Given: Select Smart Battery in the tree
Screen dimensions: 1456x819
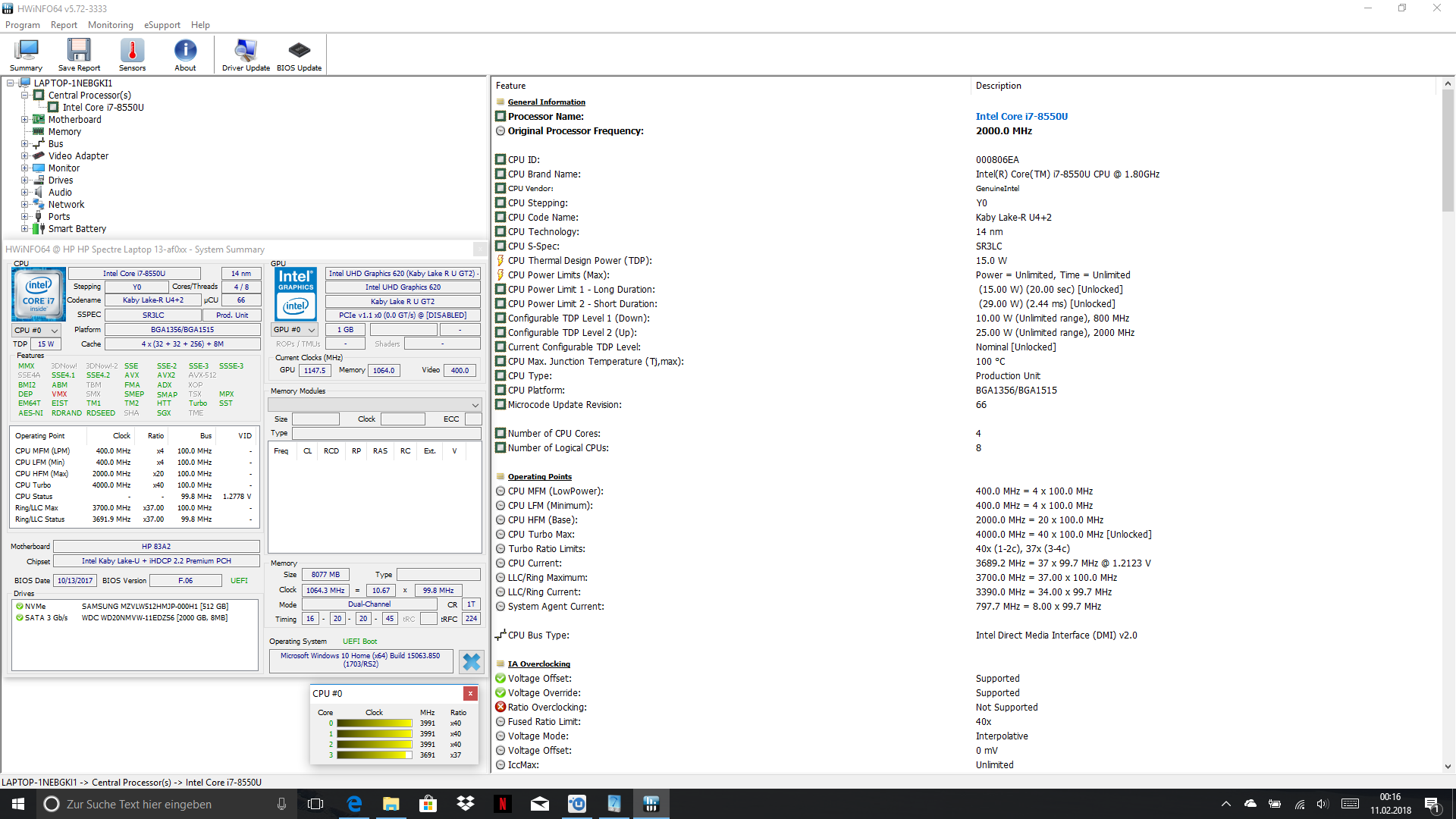Looking at the screenshot, I should 77,229.
